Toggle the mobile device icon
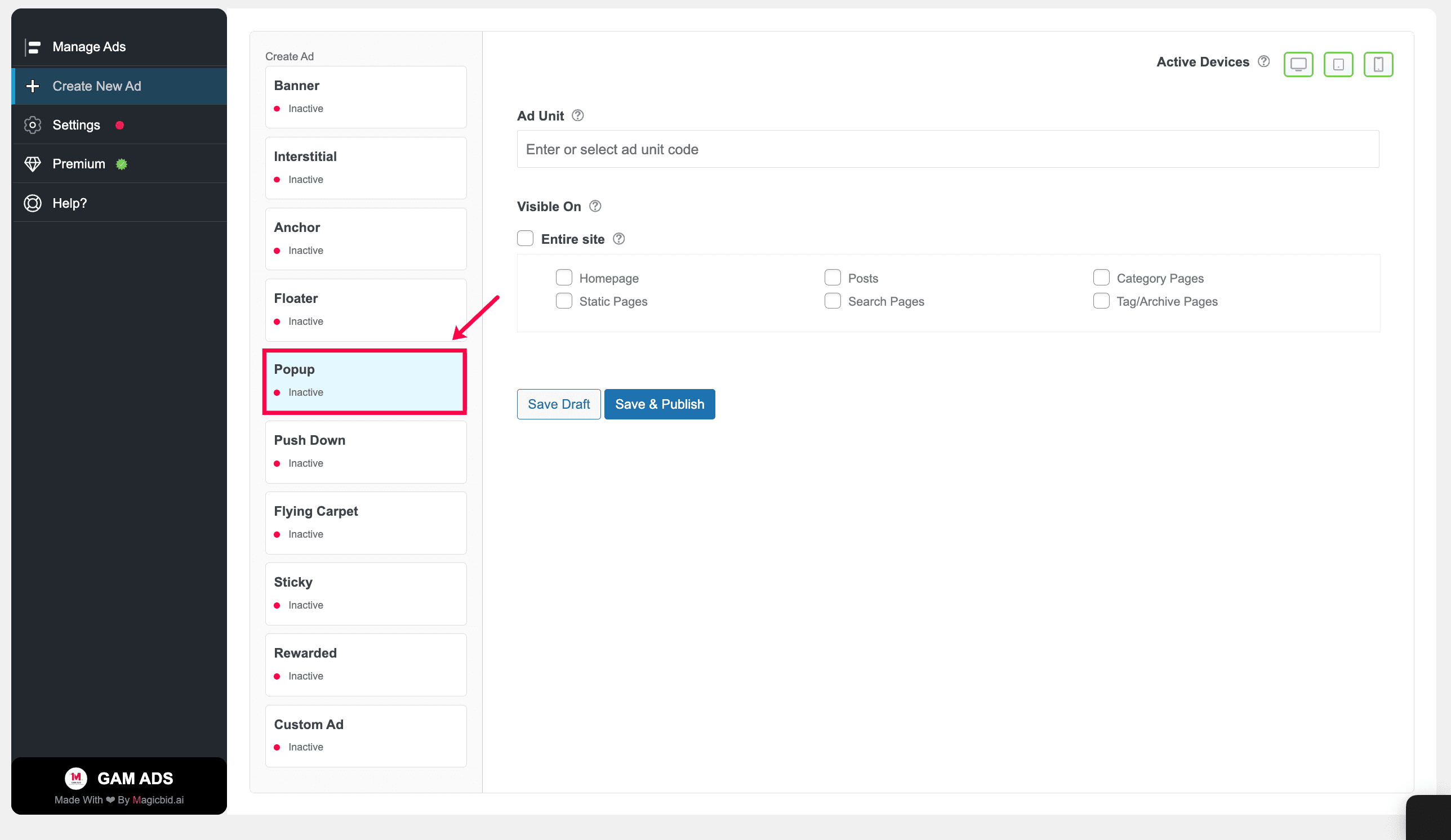Viewport: 1451px width, 840px height. click(x=1378, y=64)
